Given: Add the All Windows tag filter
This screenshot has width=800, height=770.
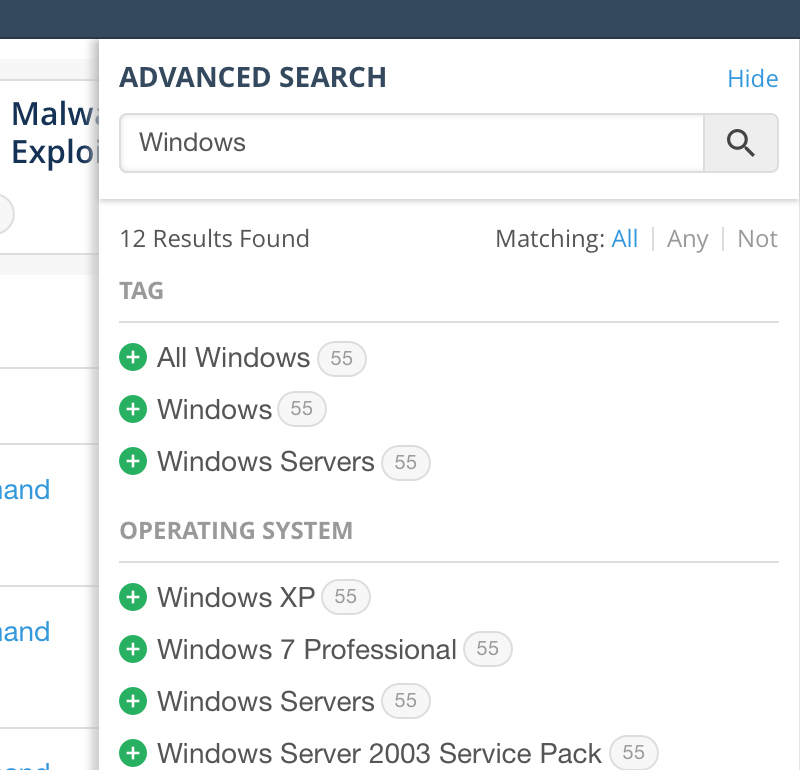Looking at the screenshot, I should point(133,357).
